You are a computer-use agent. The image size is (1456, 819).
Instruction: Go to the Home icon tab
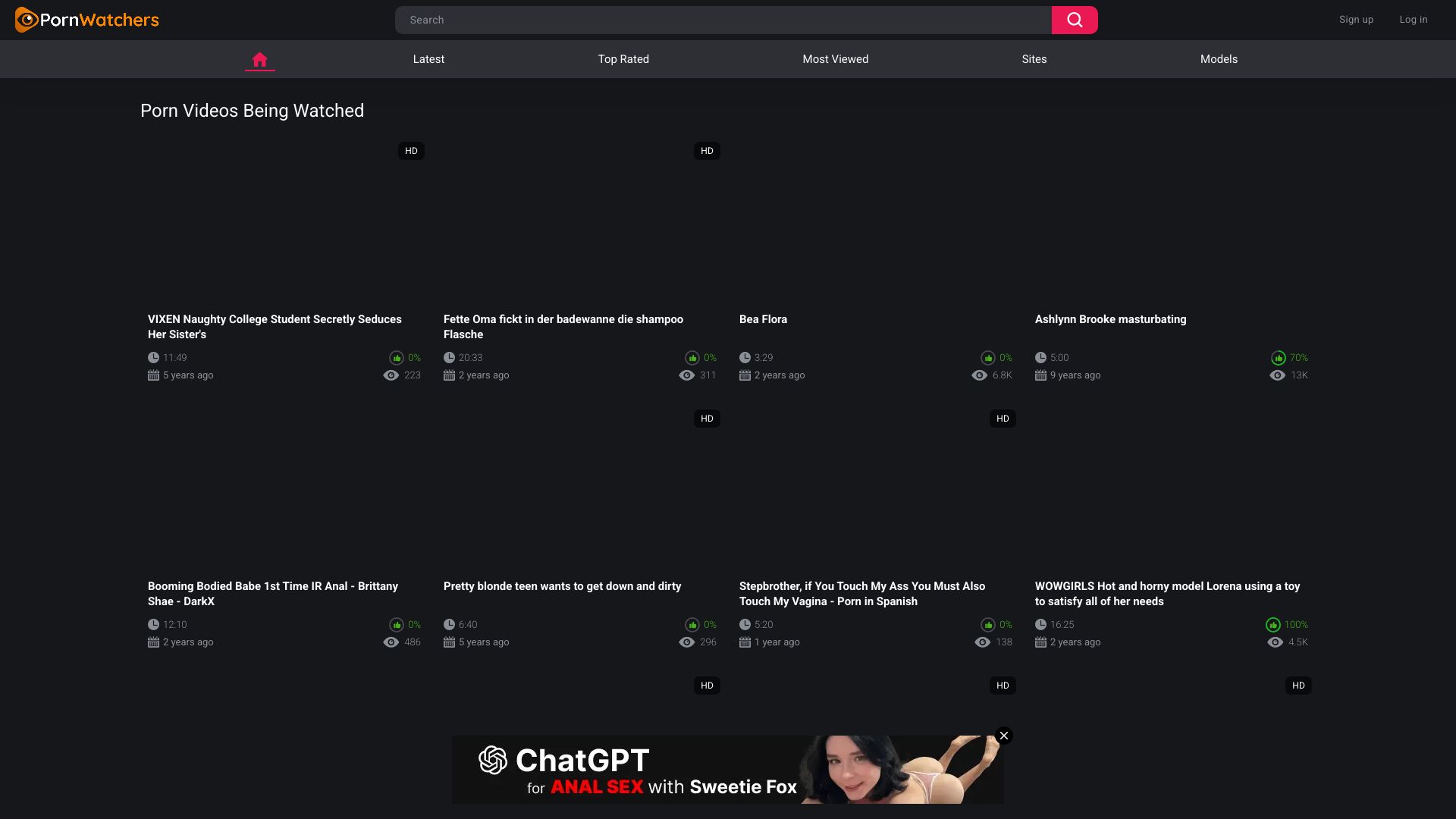[x=259, y=59]
